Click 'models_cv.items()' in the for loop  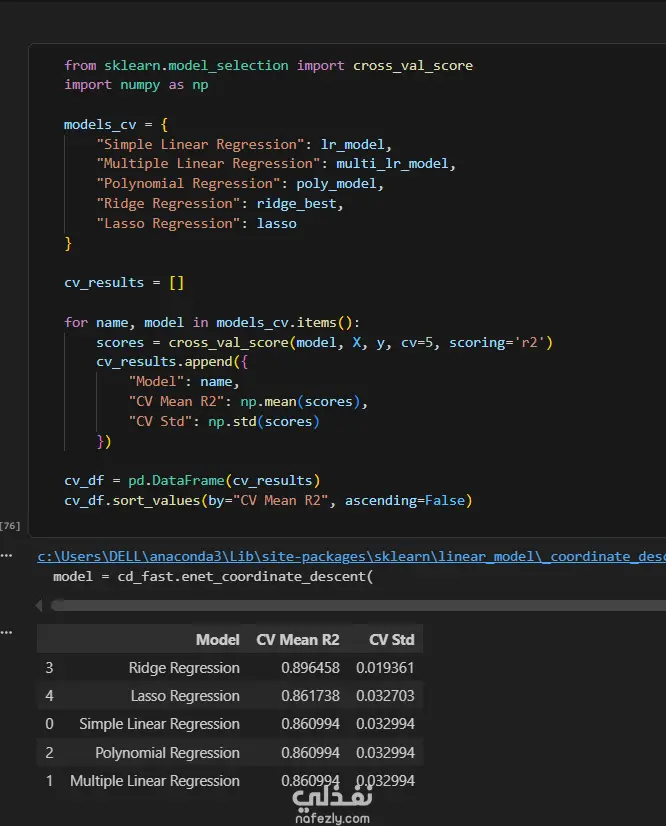(284, 322)
